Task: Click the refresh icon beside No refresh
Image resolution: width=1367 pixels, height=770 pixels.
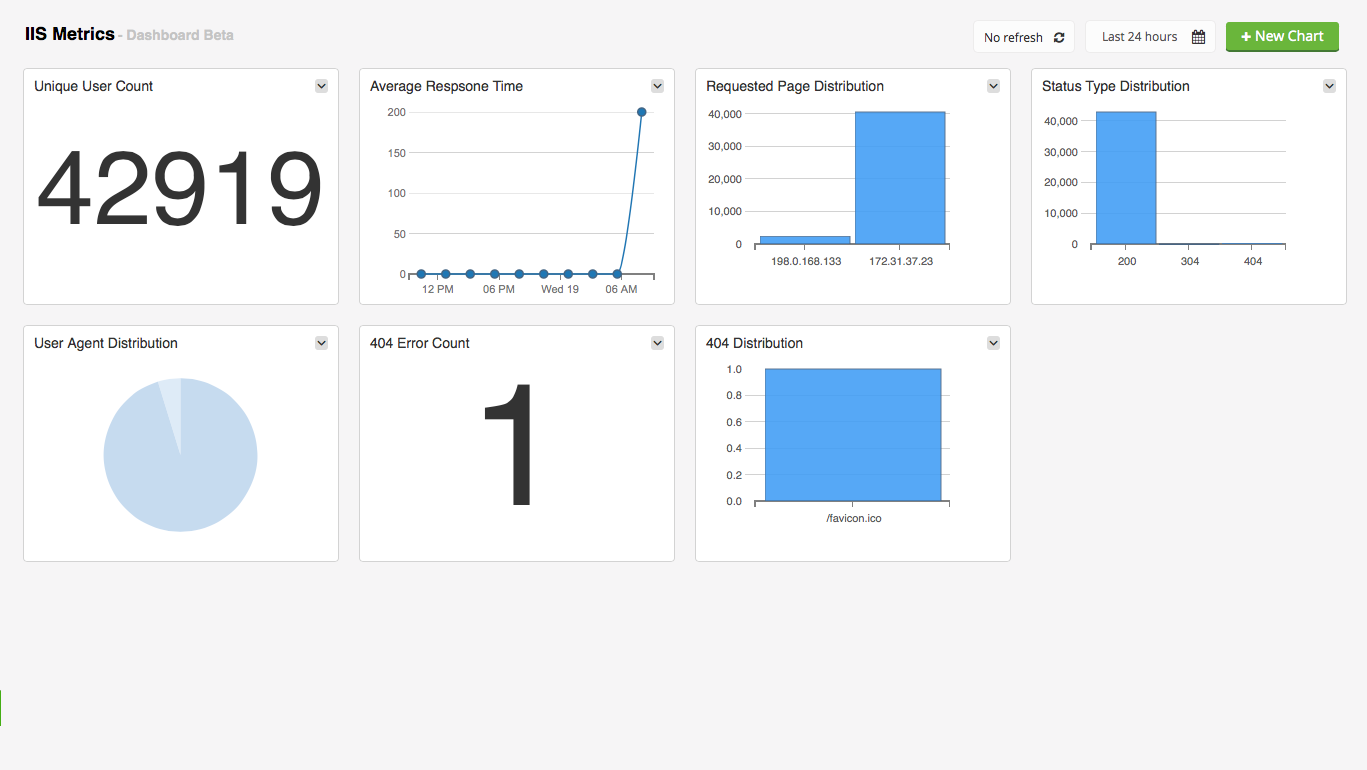Action: [1059, 37]
